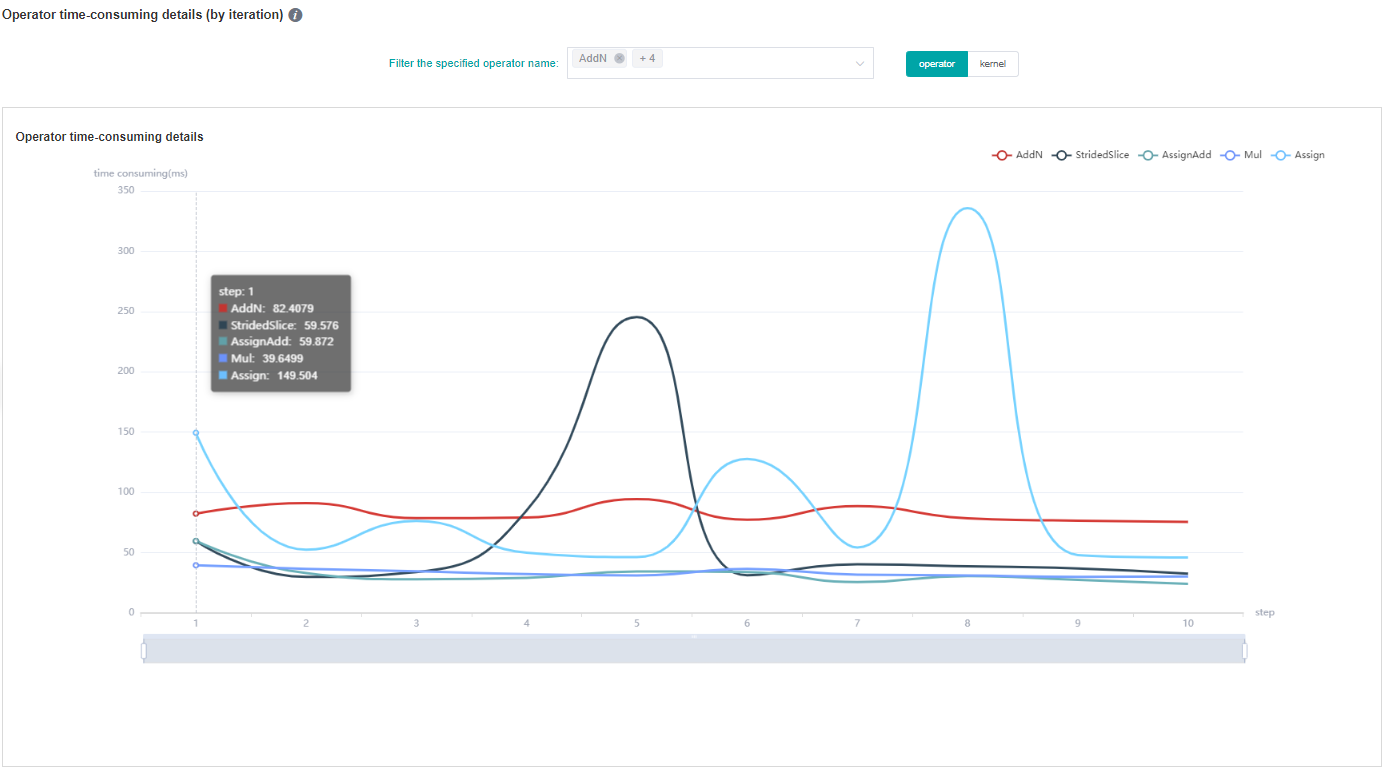Click the AddN data point at step 1

tap(196, 513)
